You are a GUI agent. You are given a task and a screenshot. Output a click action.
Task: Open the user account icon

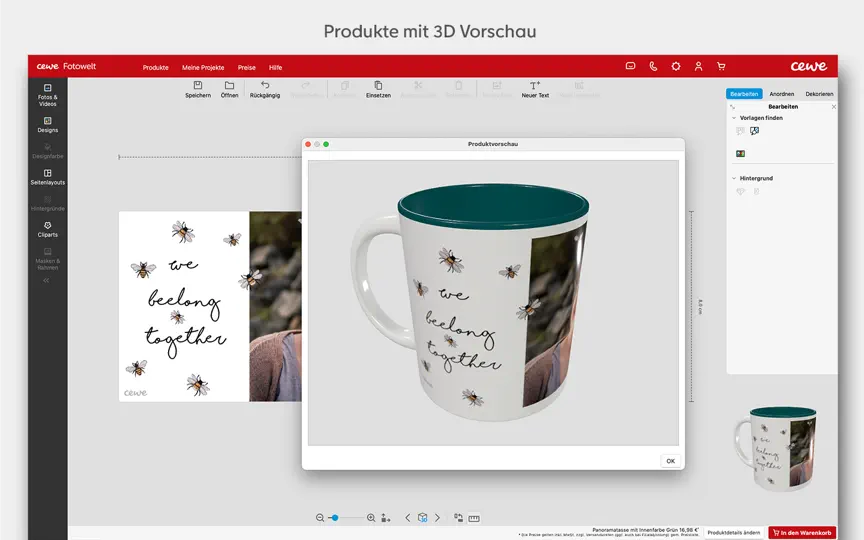point(698,67)
